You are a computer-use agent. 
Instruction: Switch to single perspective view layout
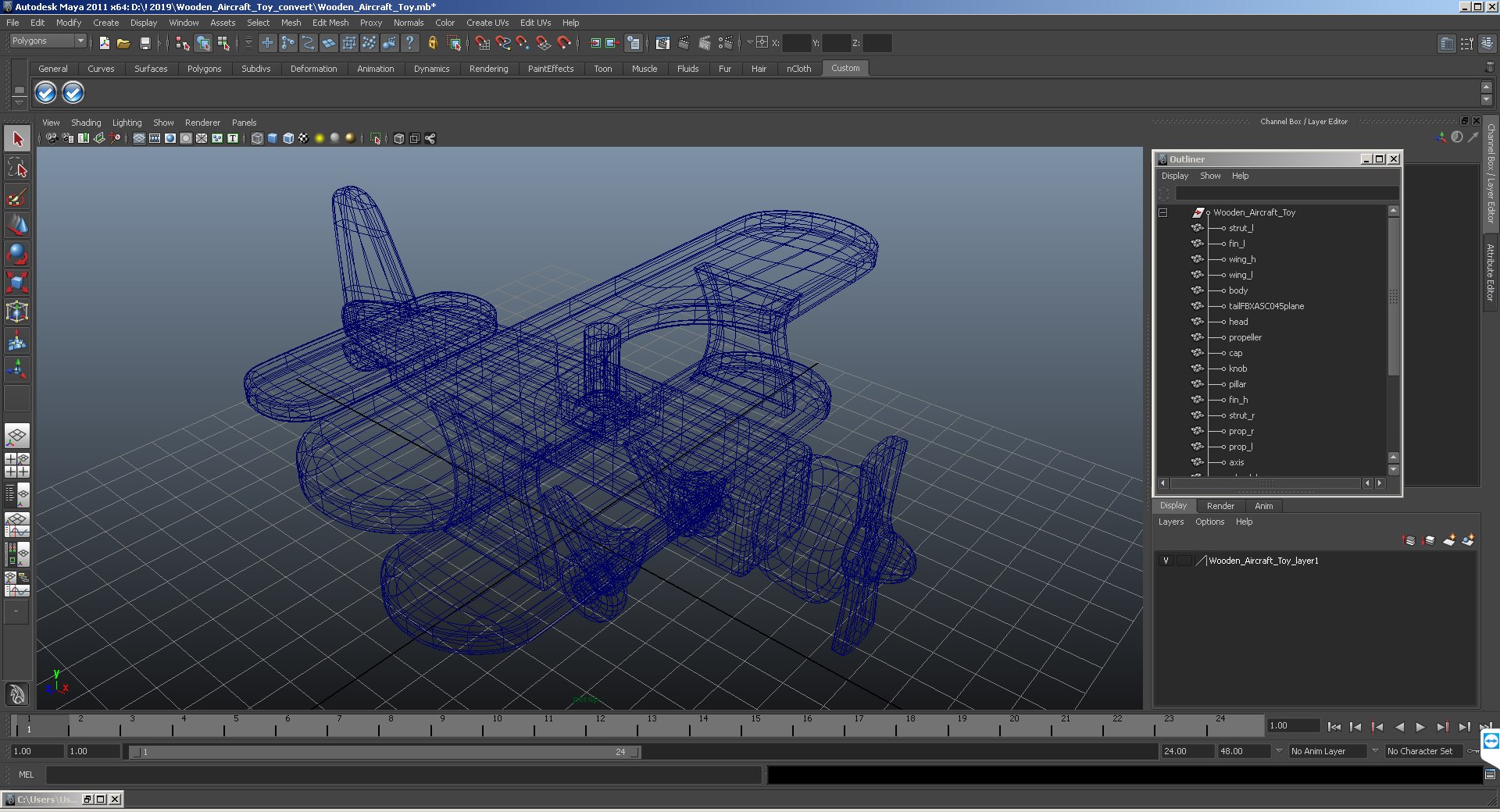point(17,436)
